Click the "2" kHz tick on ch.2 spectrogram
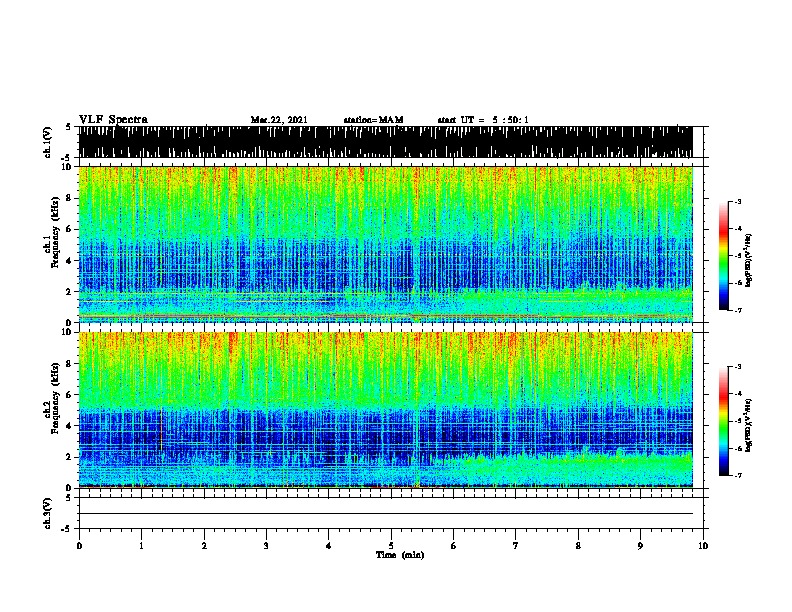 69,457
